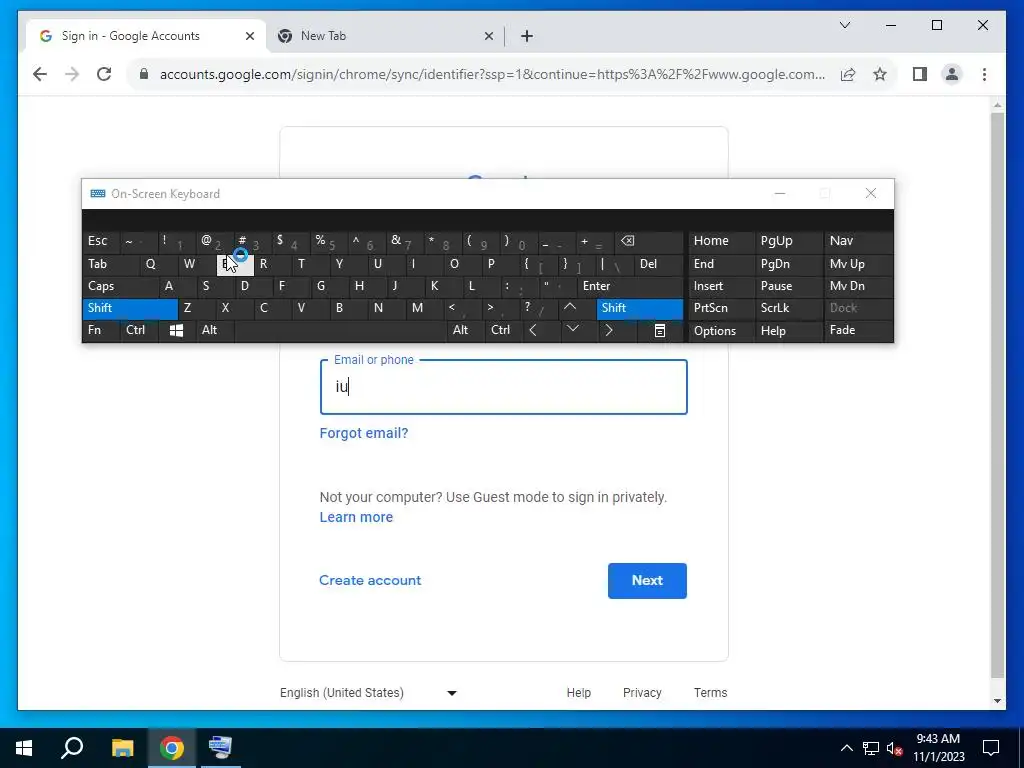This screenshot has height=768, width=1024.
Task: Open the Chrome tab search chevron
Action: pos(844,25)
